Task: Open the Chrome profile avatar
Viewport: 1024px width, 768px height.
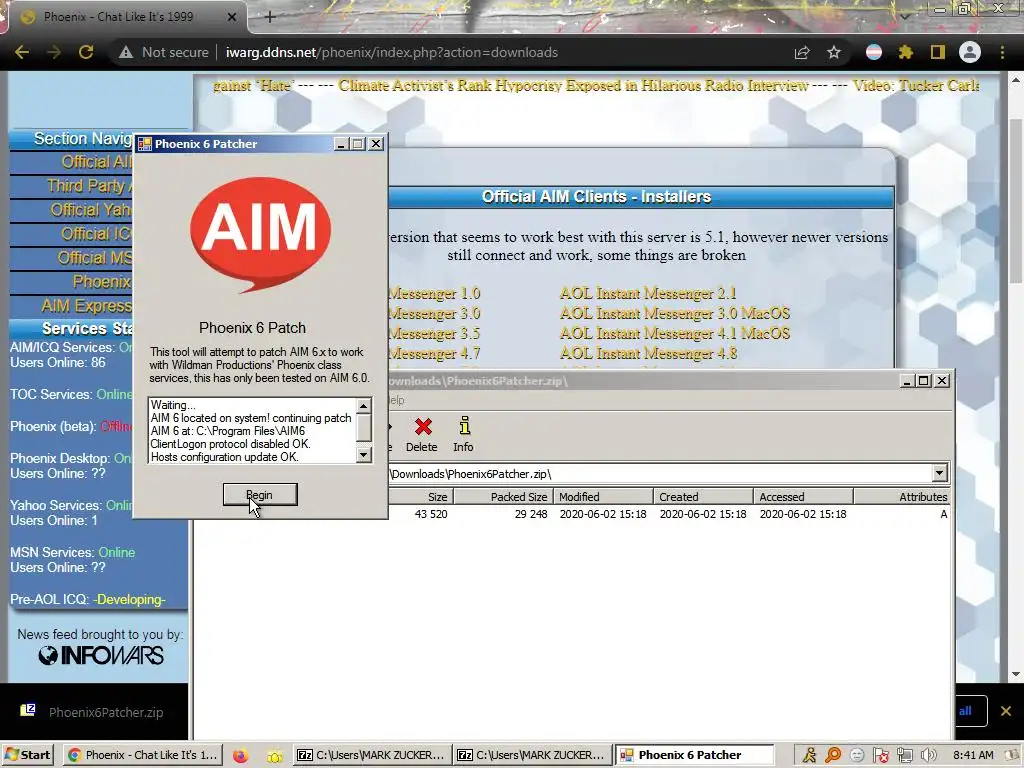Action: 970,52
